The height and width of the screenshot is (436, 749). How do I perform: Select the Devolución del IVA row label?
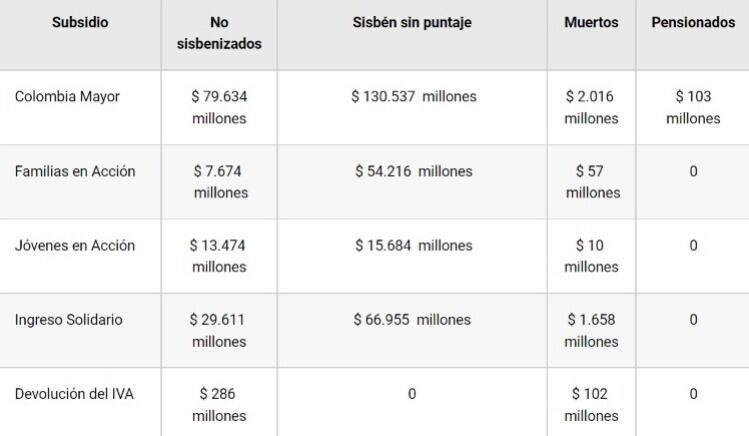pos(74,394)
